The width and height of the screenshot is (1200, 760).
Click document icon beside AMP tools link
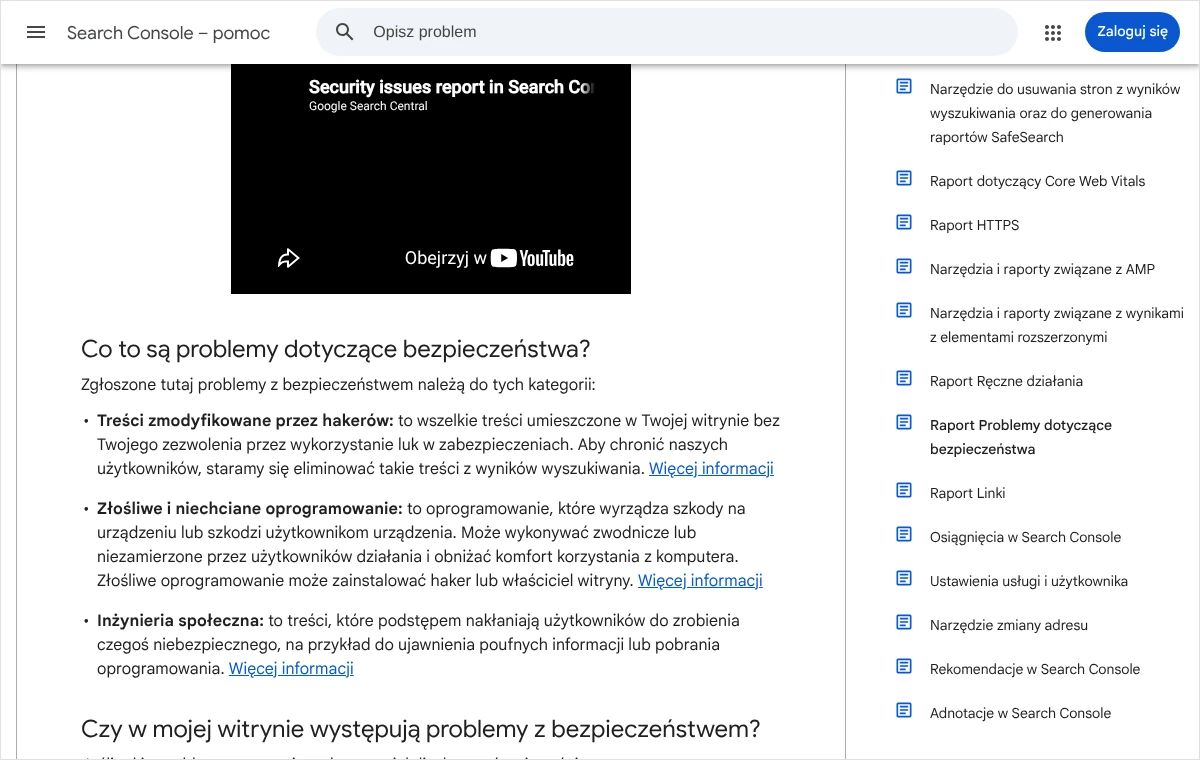(x=904, y=267)
